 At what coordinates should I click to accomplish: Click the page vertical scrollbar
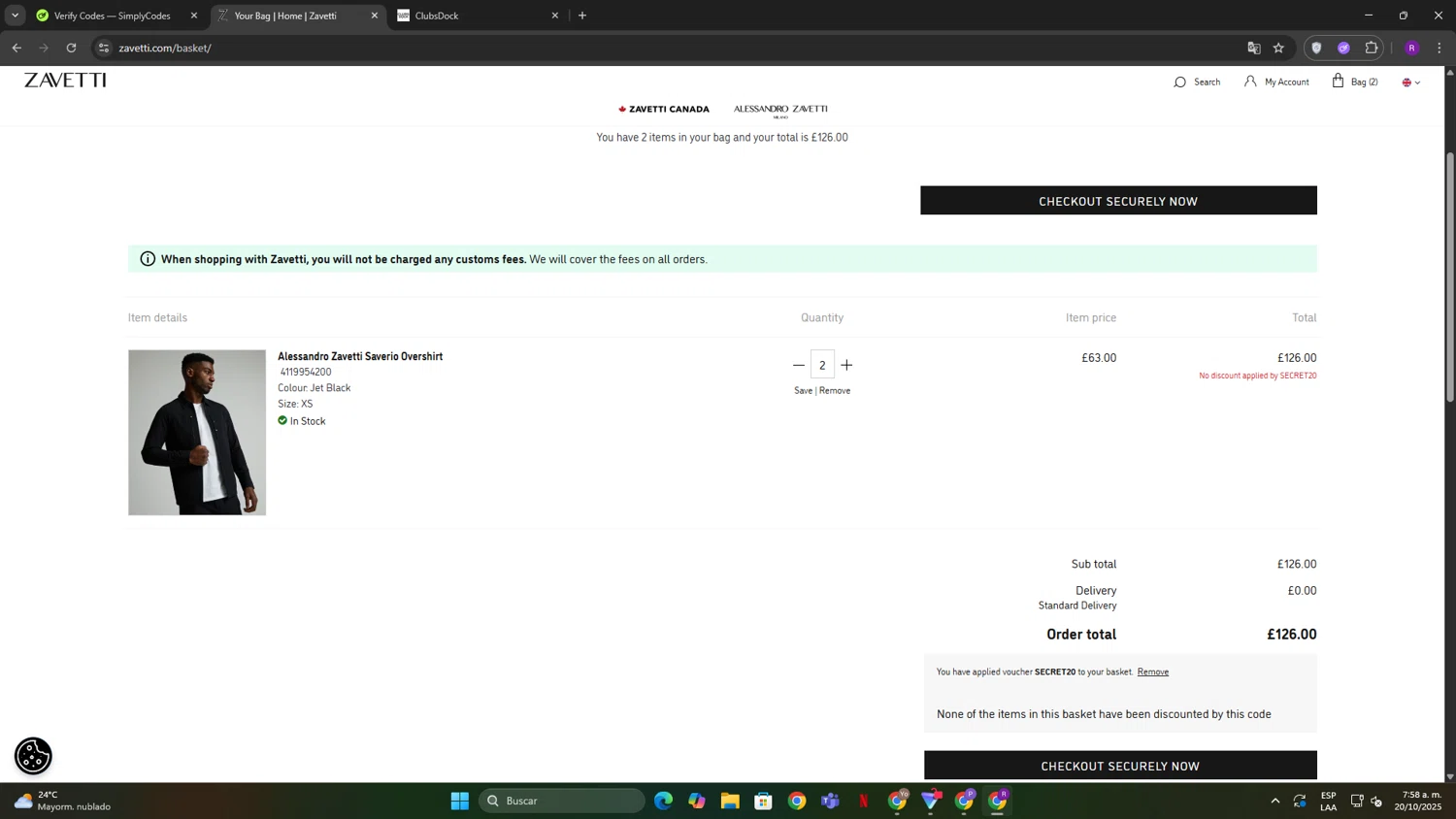1450,277
